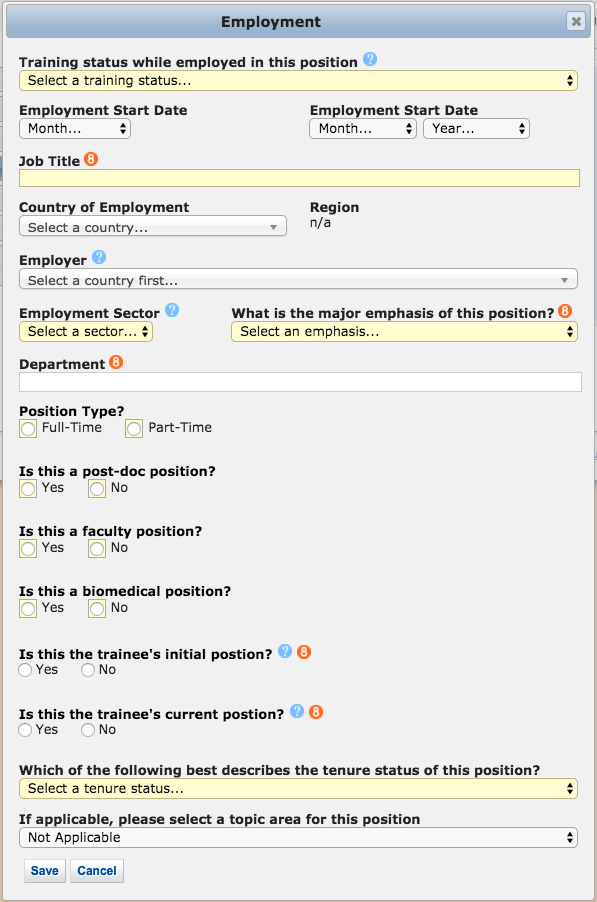The image size is (597, 902).
Task: Click orange info badge next to Job Title
Action: coord(91,159)
